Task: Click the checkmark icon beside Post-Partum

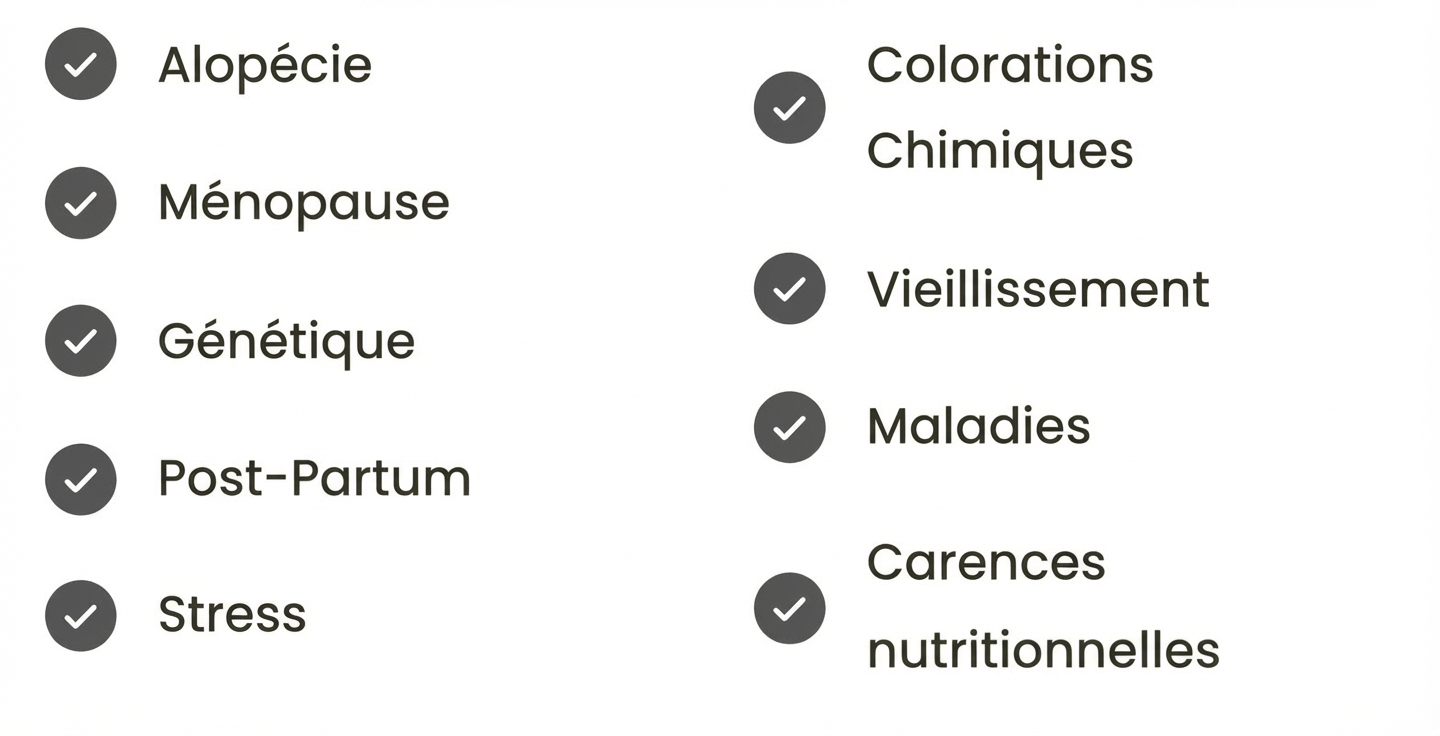Action: click(x=81, y=479)
